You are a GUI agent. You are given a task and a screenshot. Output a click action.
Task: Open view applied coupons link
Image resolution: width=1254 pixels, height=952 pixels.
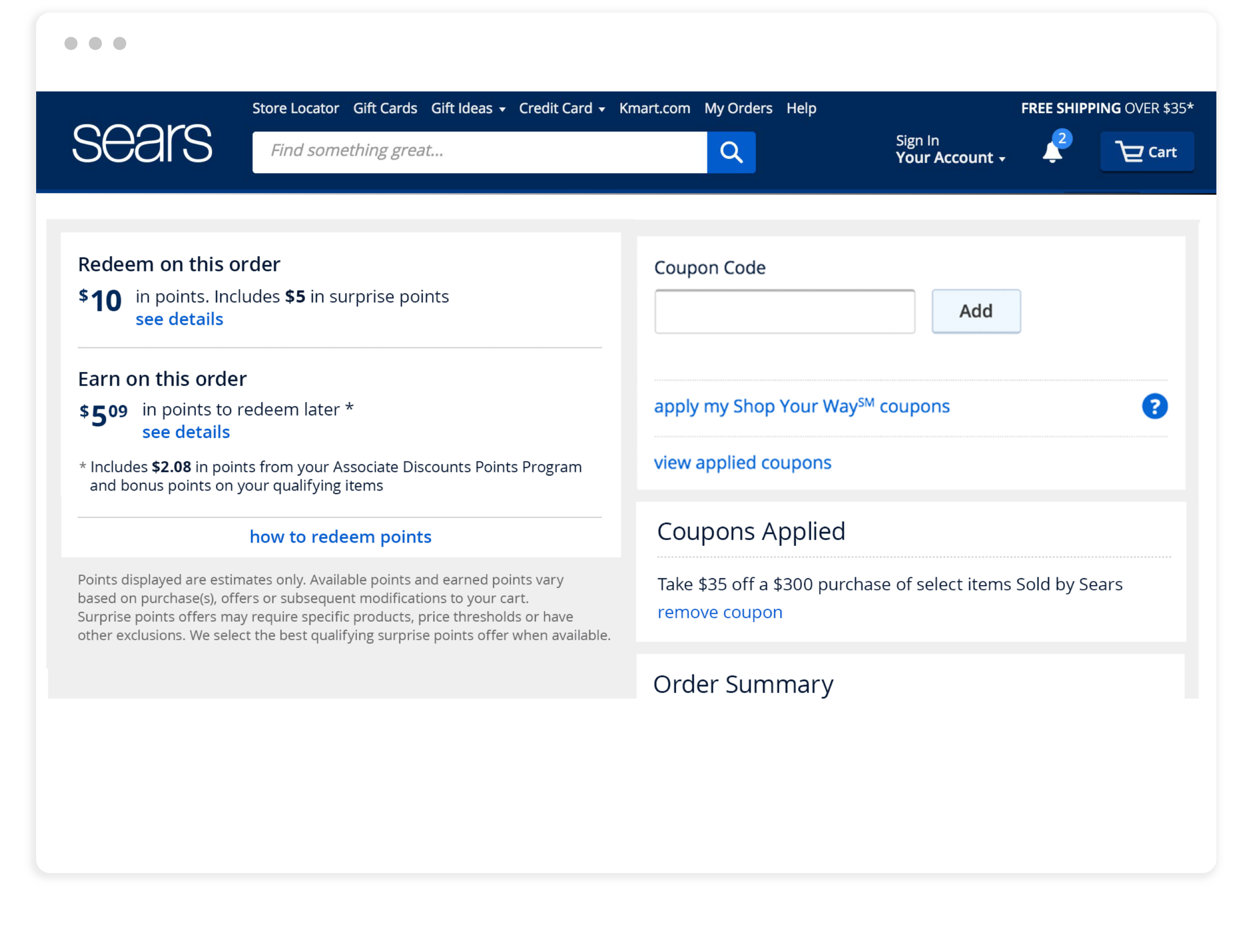742,462
